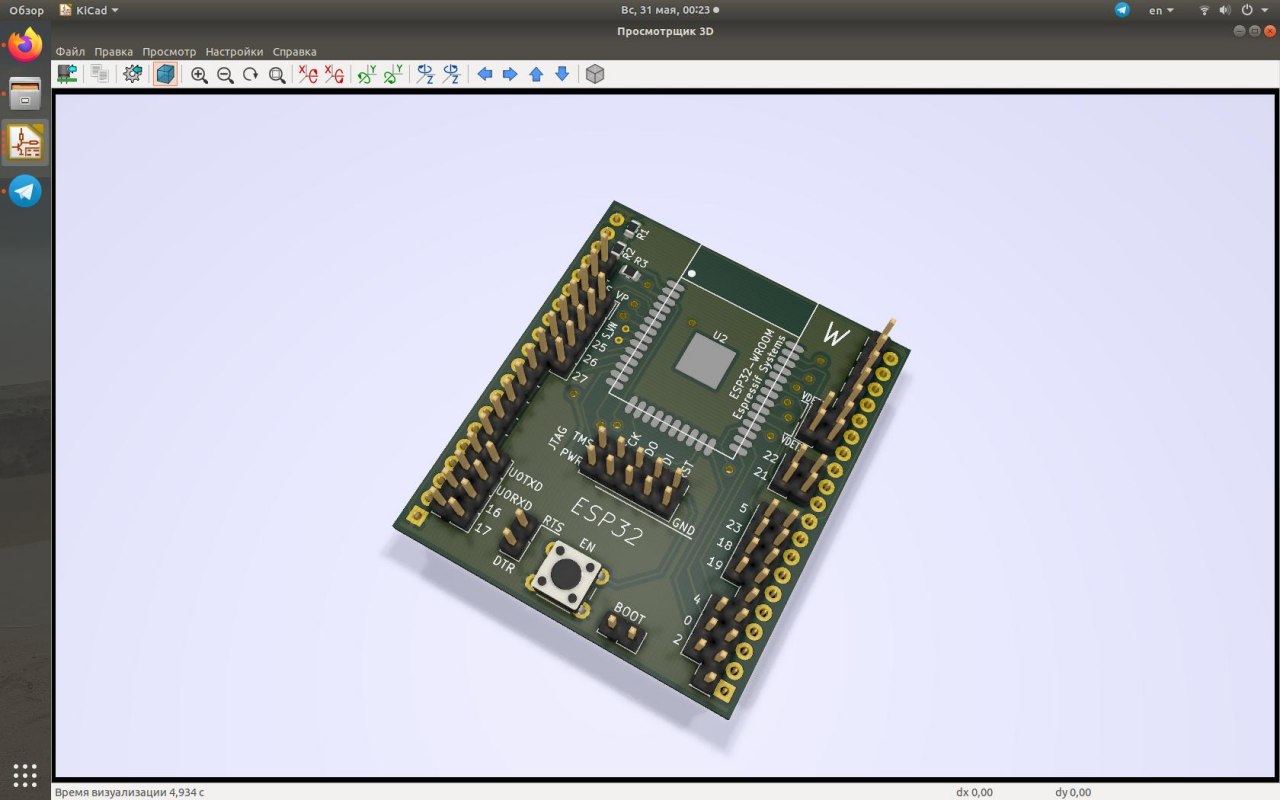Zoom in with magnifier plus icon
The width and height of the screenshot is (1280, 800).
click(x=199, y=74)
